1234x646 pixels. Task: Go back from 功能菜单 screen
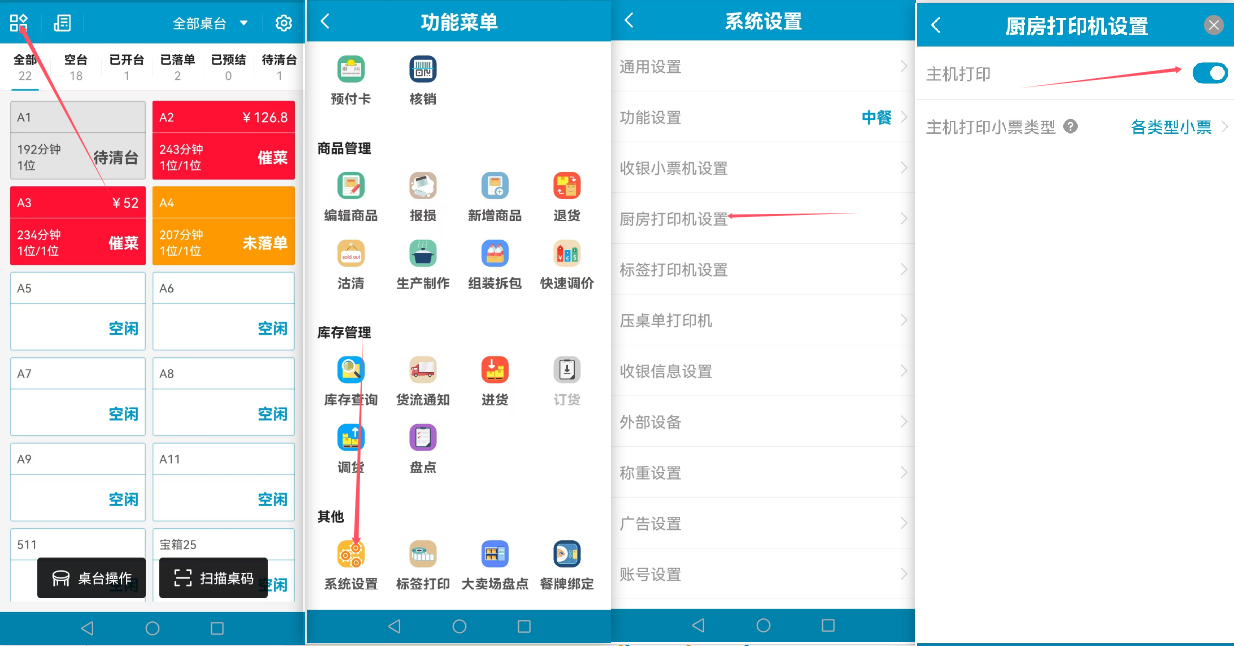click(x=325, y=21)
